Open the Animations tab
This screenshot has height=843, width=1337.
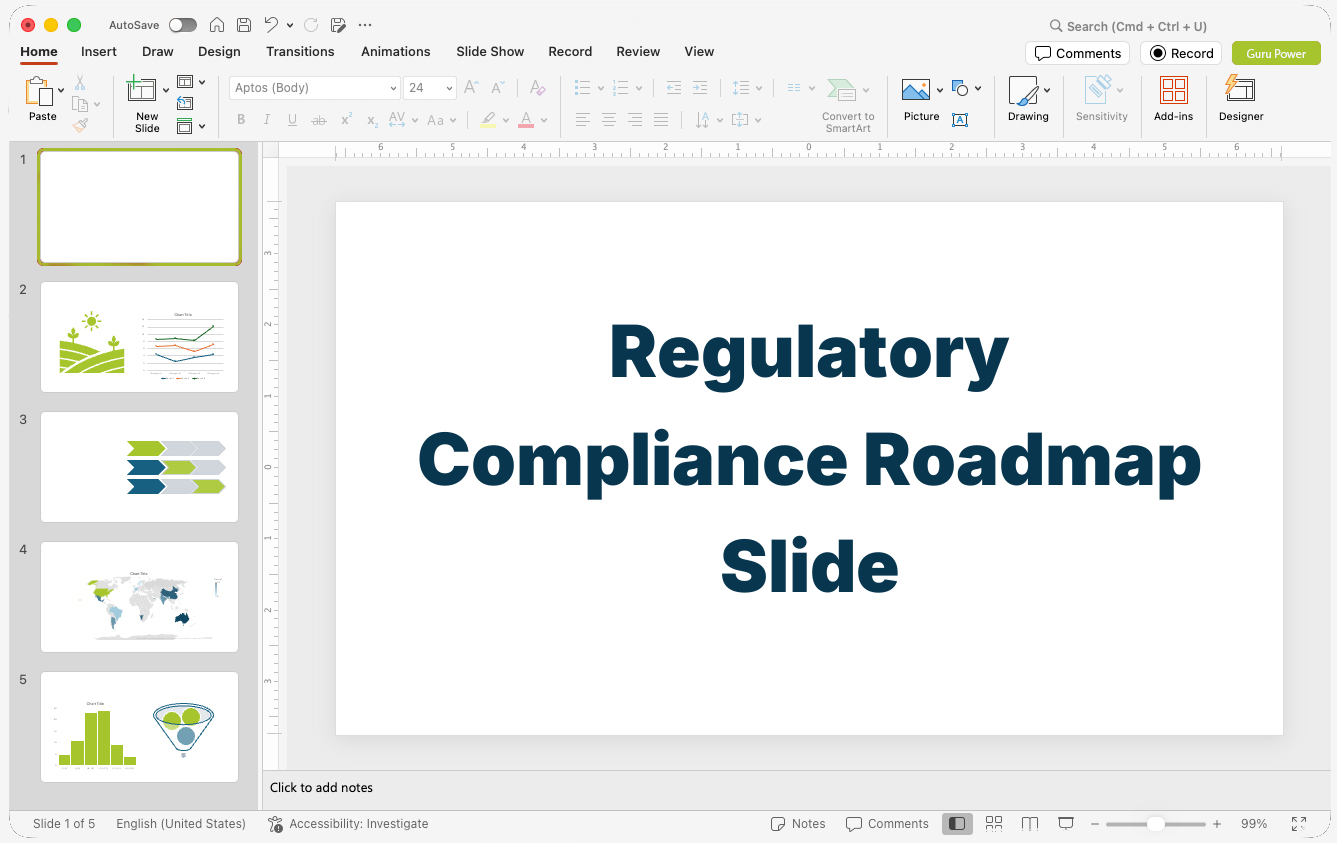[396, 52]
